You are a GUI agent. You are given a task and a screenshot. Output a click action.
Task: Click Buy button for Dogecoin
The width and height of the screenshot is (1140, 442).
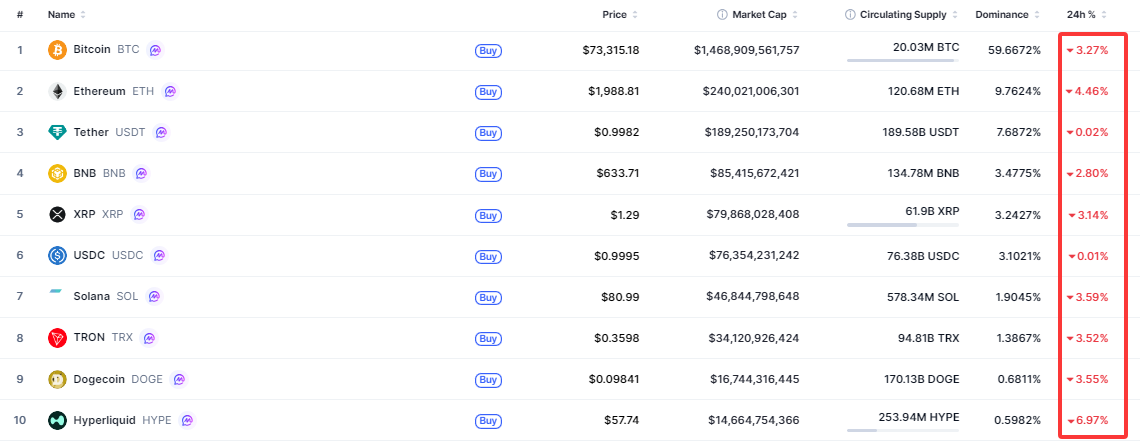[488, 380]
